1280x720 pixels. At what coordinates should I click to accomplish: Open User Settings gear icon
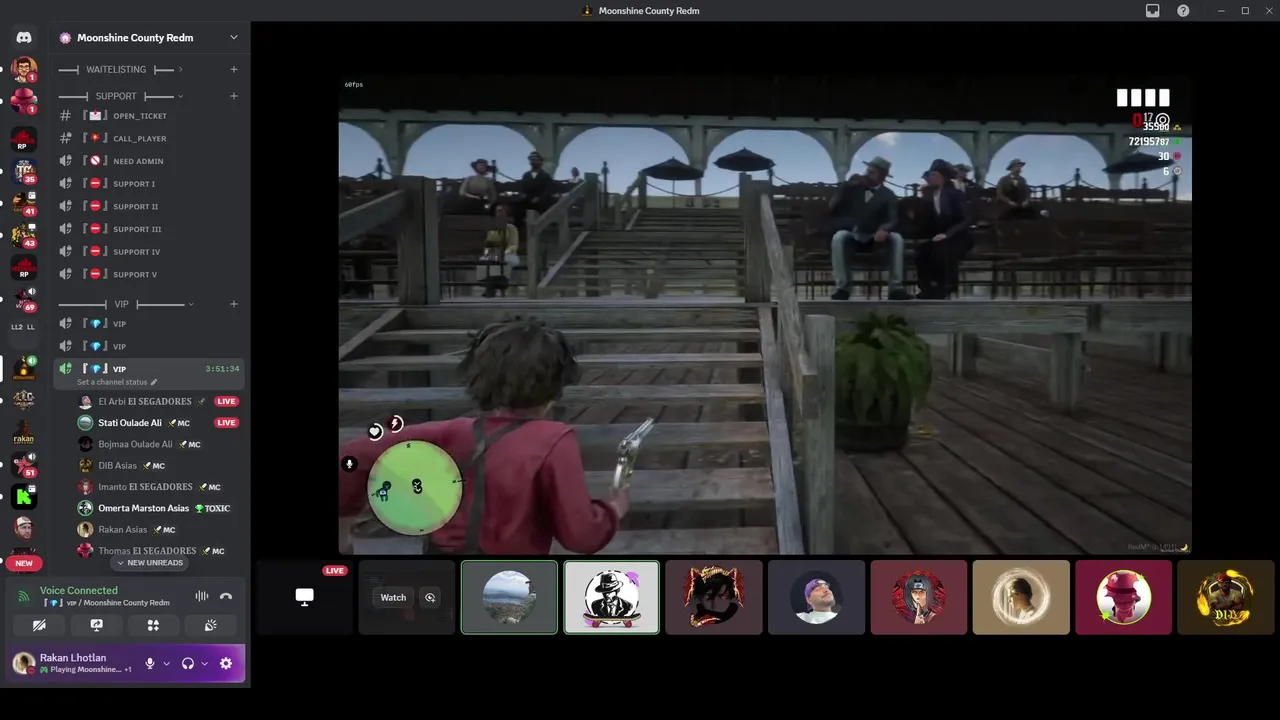tap(226, 663)
